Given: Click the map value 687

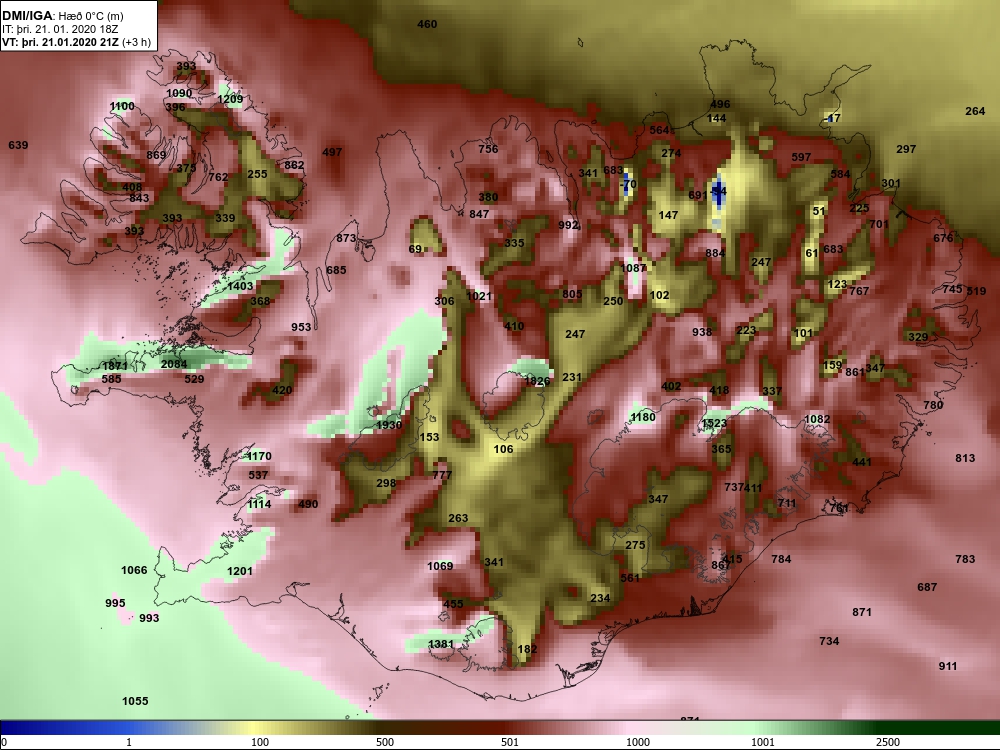Looking at the screenshot, I should point(927,587).
